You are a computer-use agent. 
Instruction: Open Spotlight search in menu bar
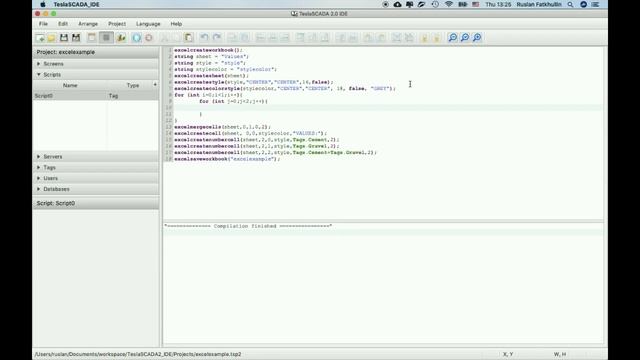[570, 4]
